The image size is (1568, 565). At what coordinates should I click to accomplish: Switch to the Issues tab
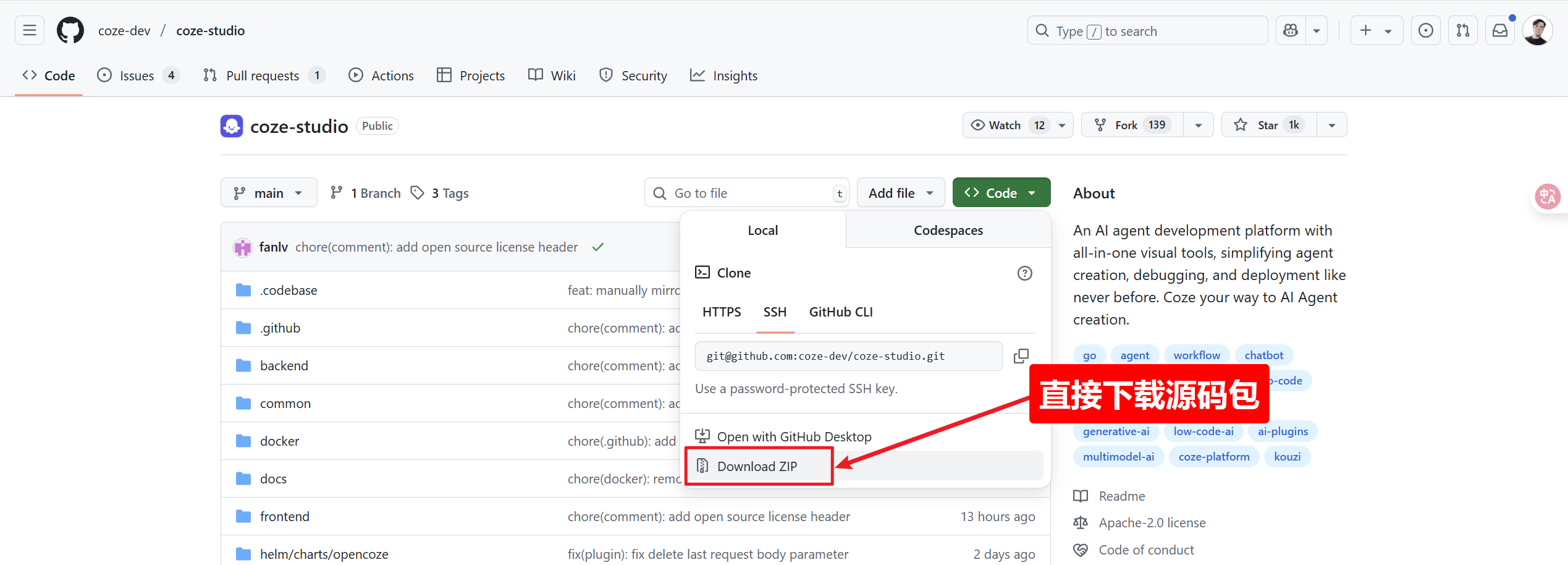[138, 75]
